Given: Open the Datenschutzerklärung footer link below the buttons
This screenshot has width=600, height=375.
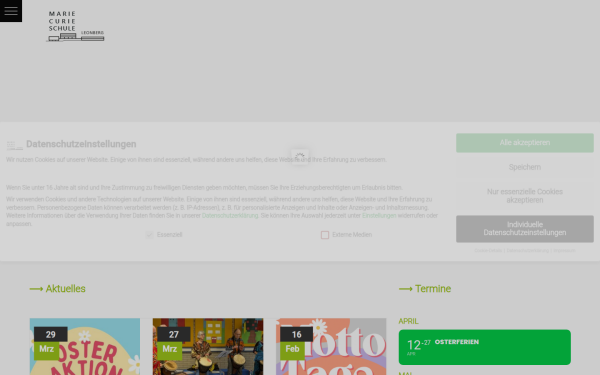Looking at the screenshot, I should 527,251.
